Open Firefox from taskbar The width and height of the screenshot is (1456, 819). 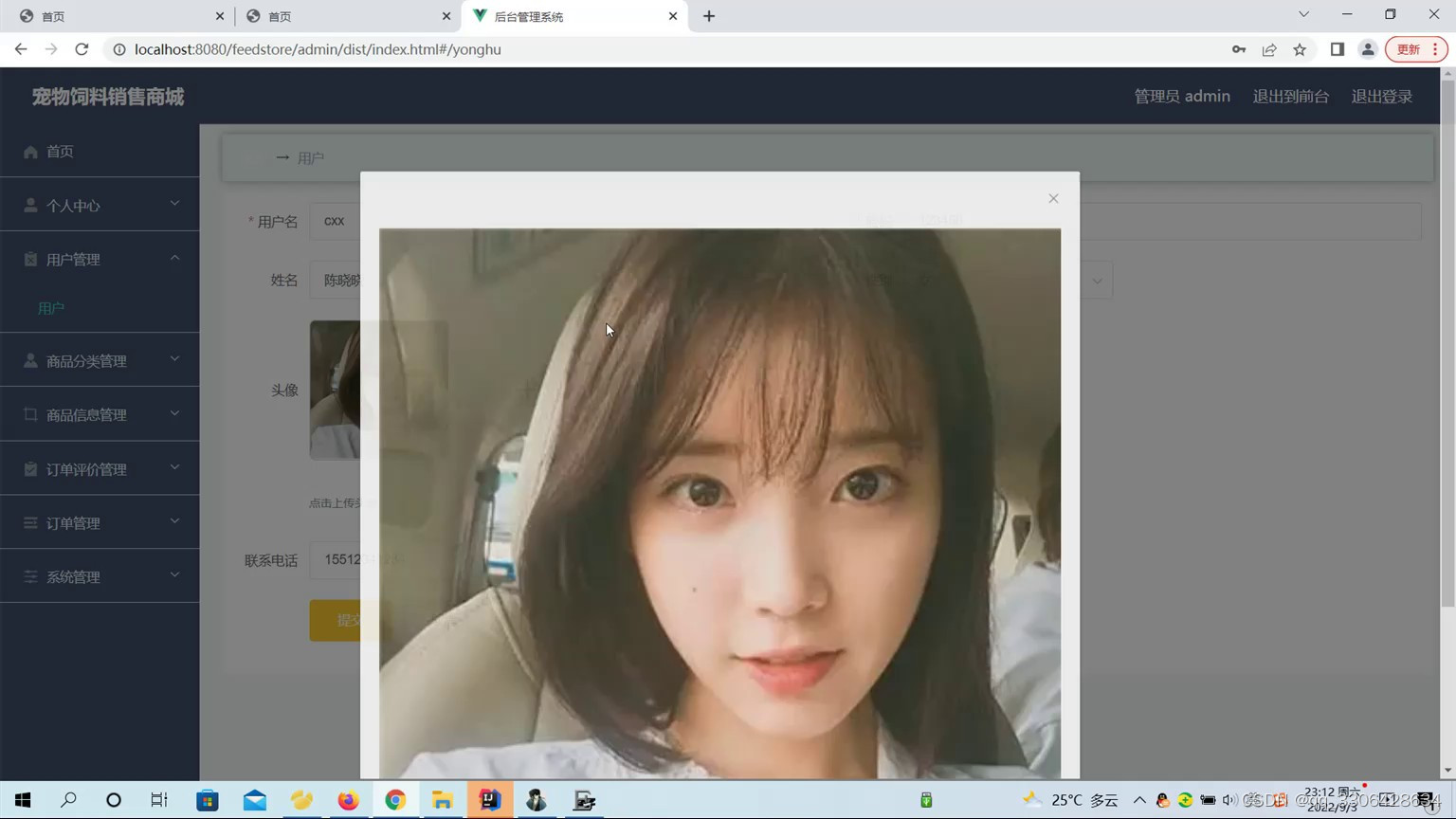click(348, 800)
